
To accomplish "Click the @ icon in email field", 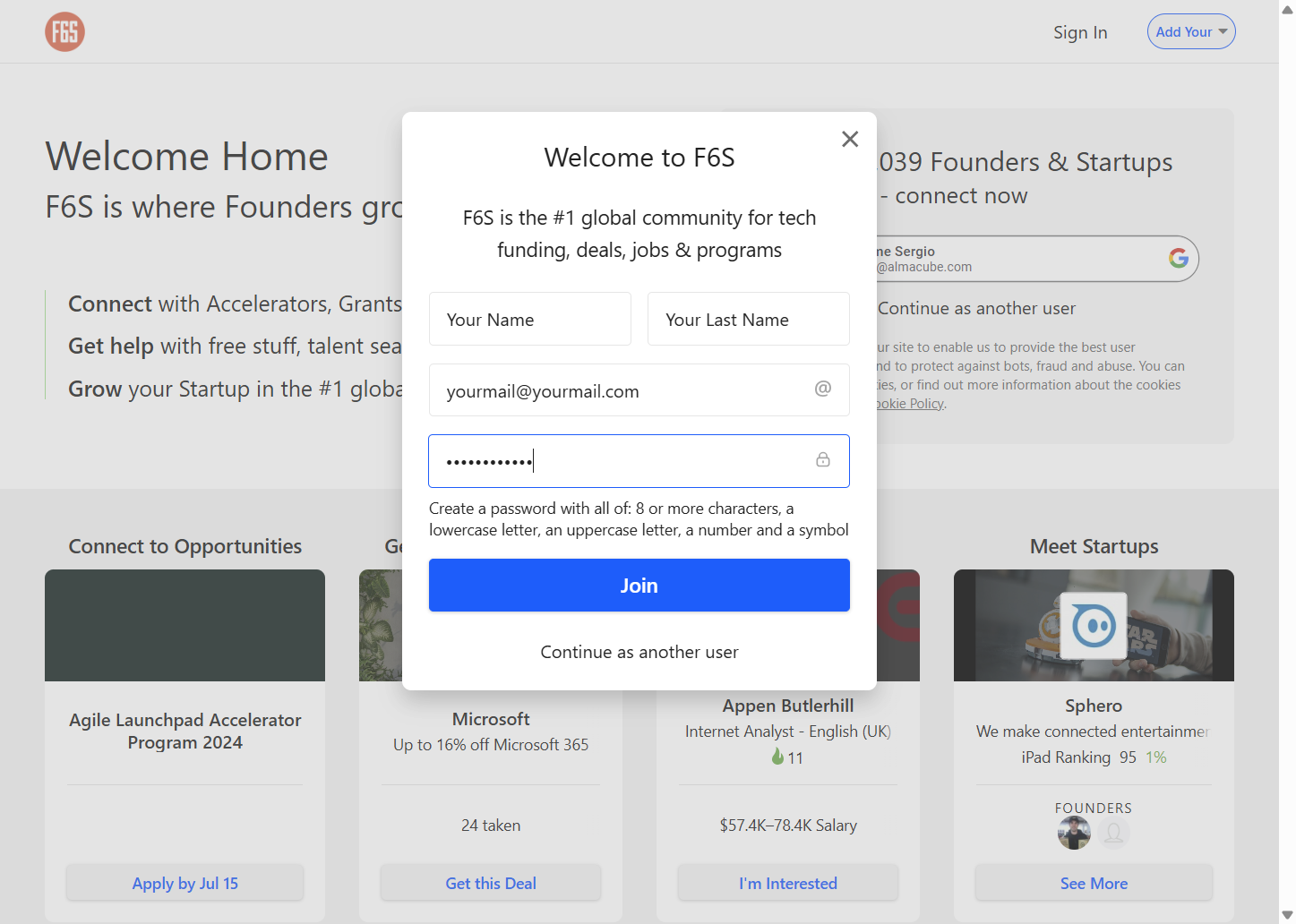I will point(822,389).
